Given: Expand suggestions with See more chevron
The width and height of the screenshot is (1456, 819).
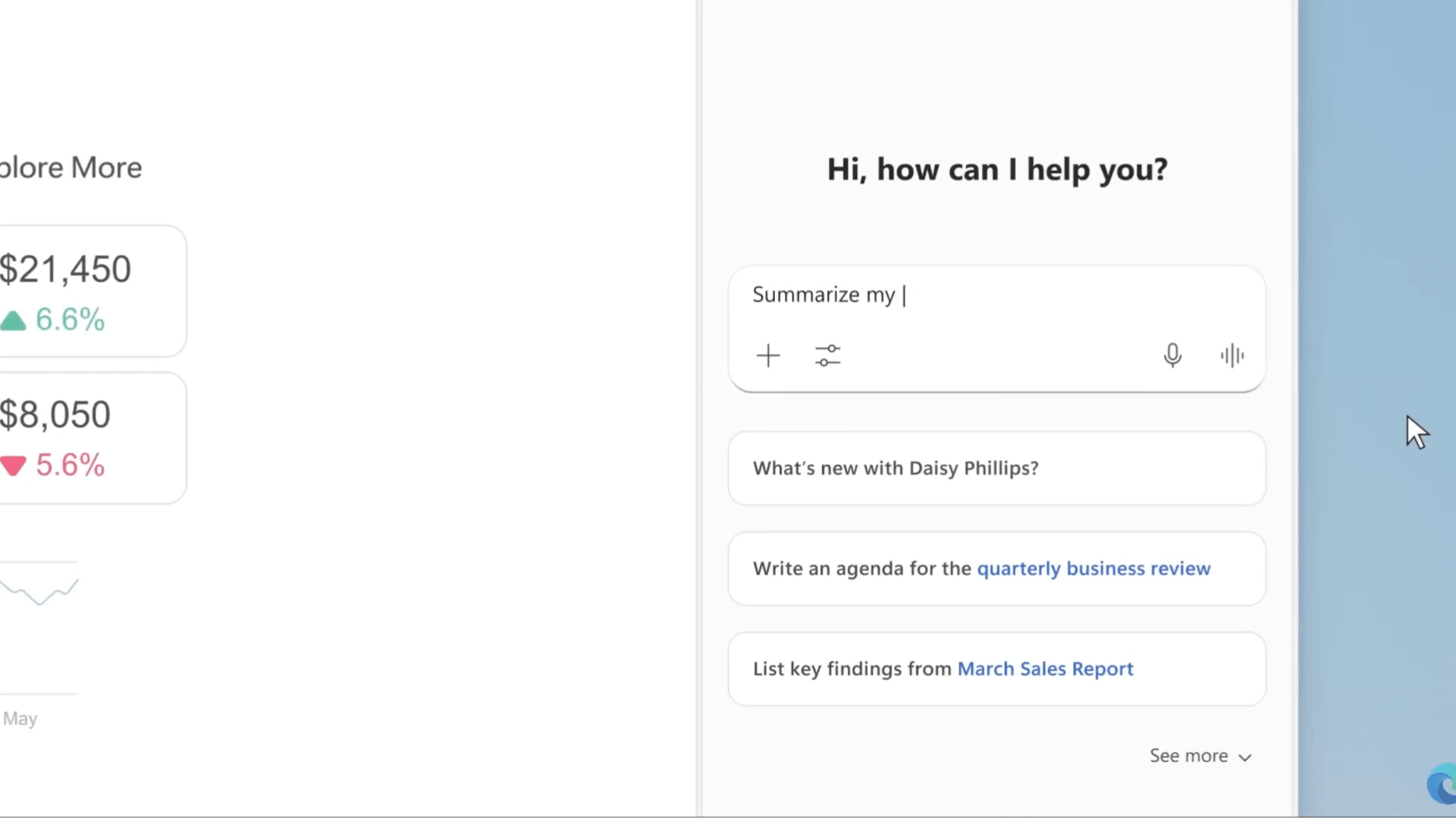Looking at the screenshot, I should (x=1244, y=758).
